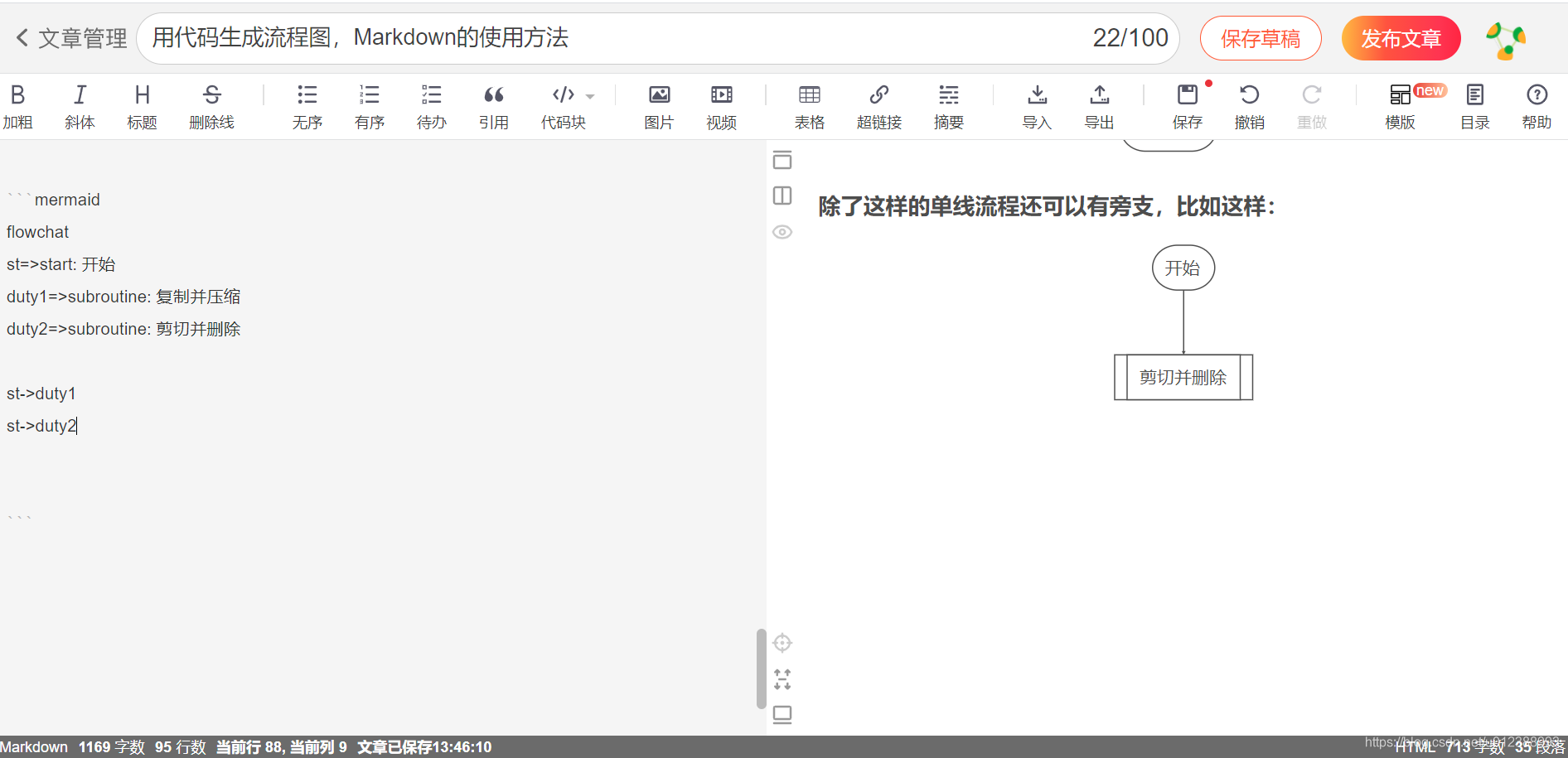
Task: Toggle sync scroll crosshair icon
Action: [782, 643]
